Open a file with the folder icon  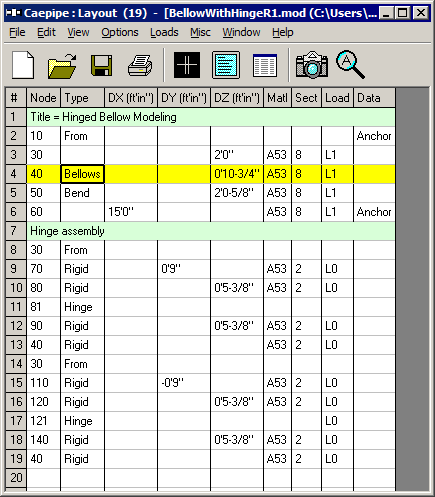[62, 66]
